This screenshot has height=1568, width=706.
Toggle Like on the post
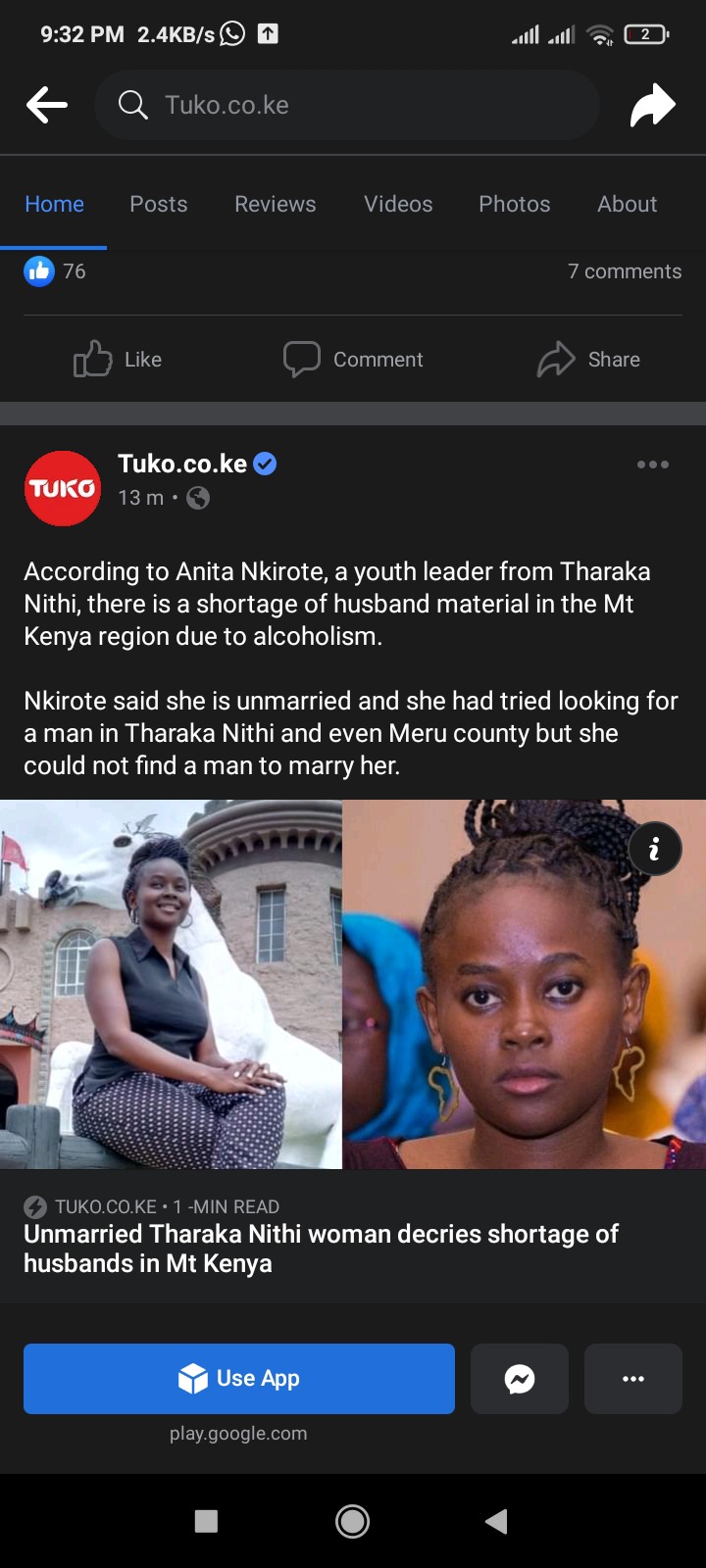point(118,360)
